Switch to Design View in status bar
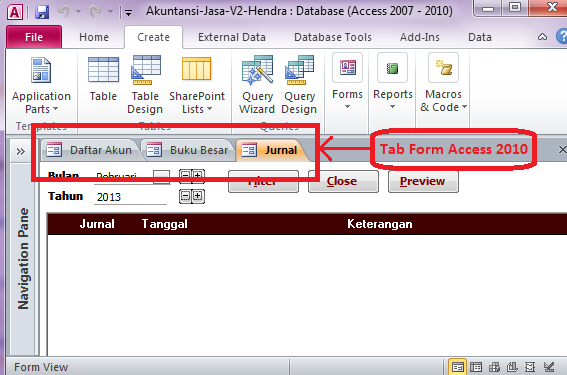Viewport: 567px width, 375px height. [549, 367]
